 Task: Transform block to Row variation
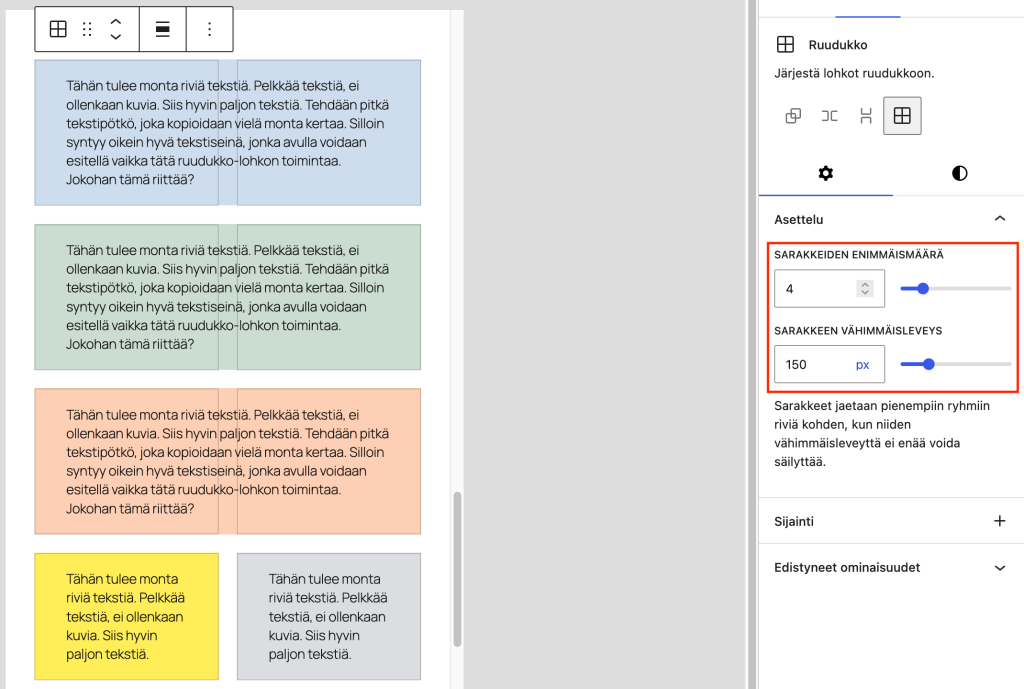click(829, 116)
